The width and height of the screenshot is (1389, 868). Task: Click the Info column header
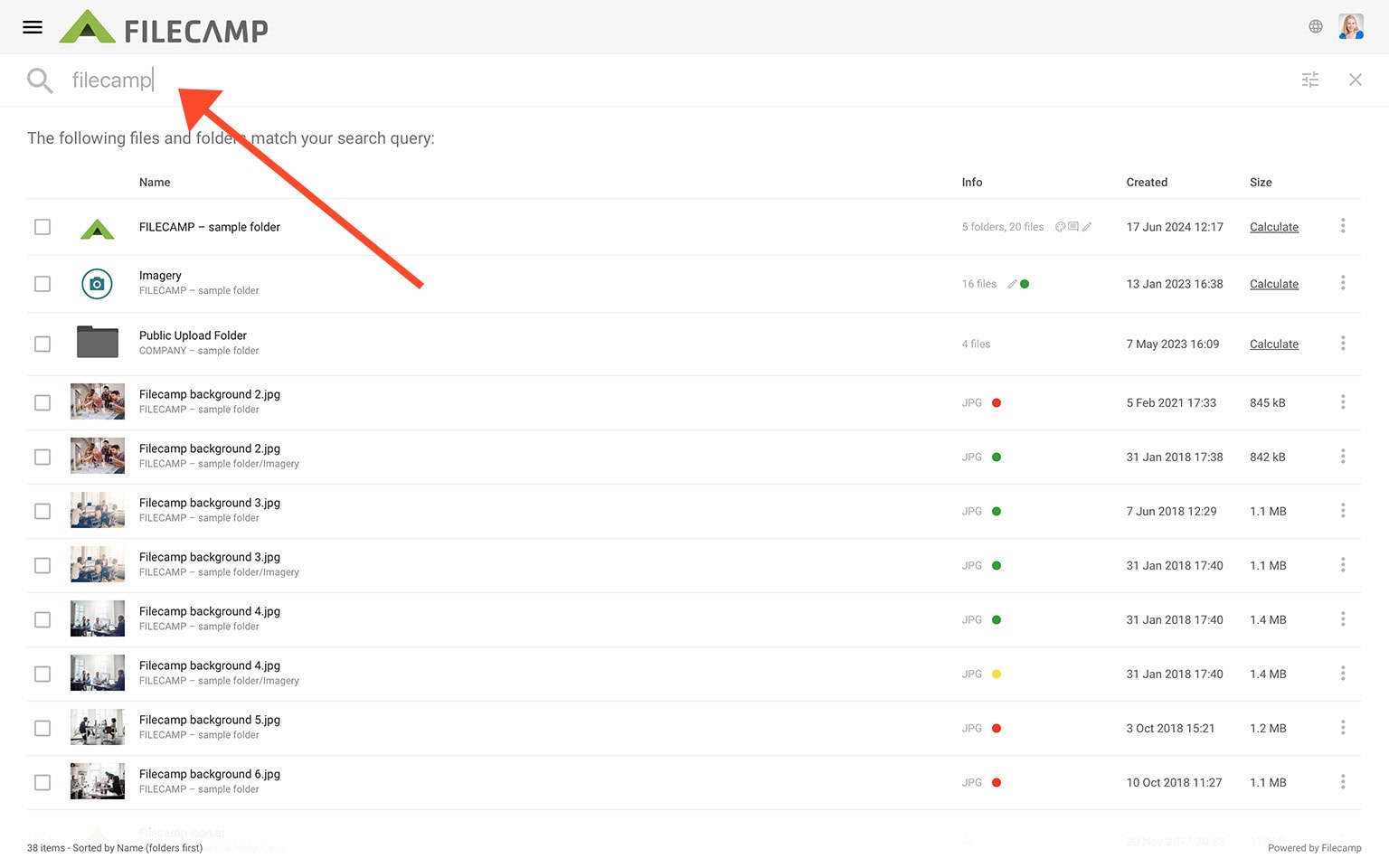[x=972, y=182]
